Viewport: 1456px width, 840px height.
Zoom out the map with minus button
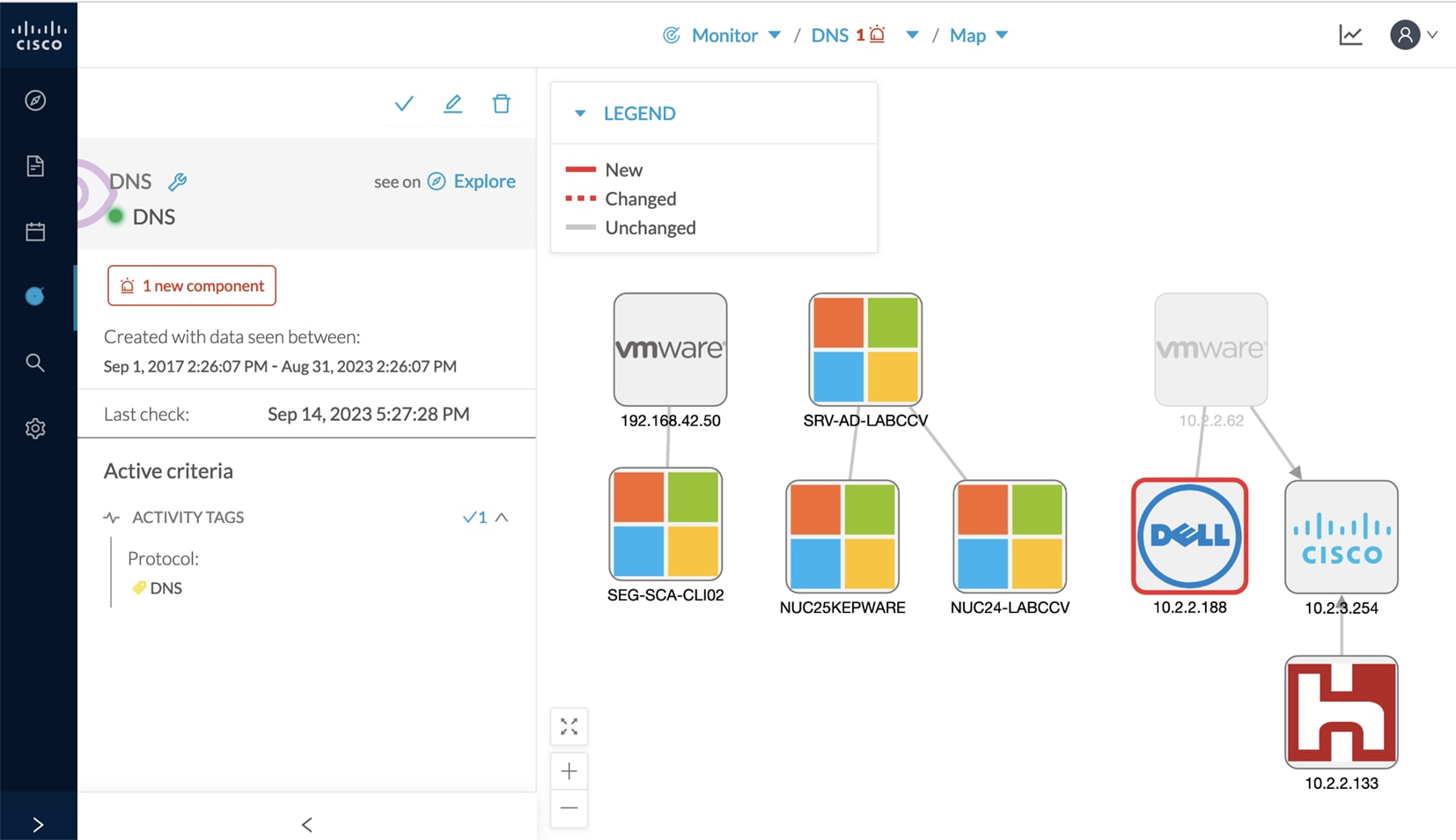tap(570, 808)
